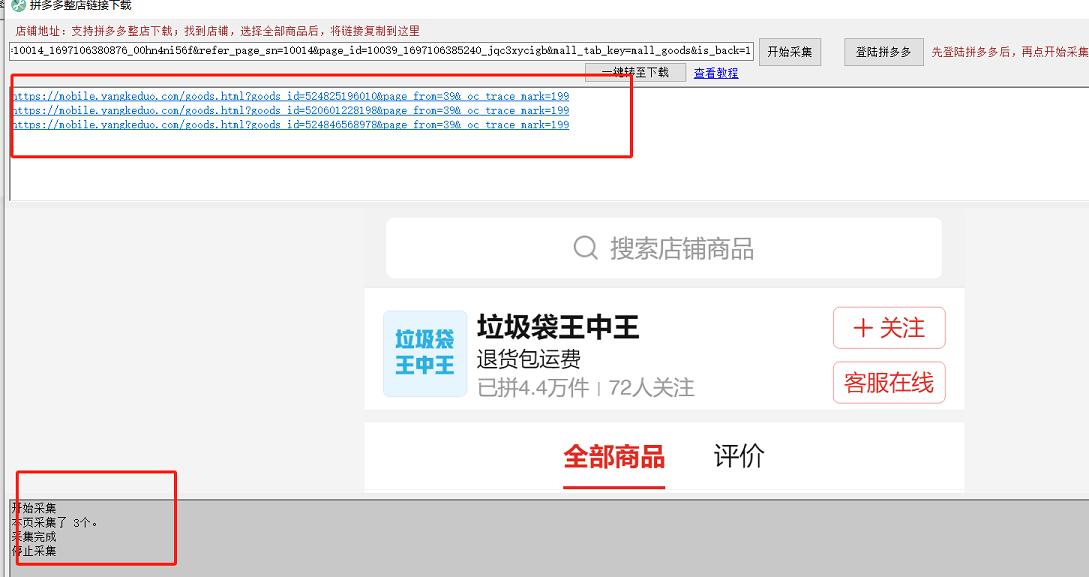Click the first log line 开始采集

pyautogui.click(x=34, y=508)
